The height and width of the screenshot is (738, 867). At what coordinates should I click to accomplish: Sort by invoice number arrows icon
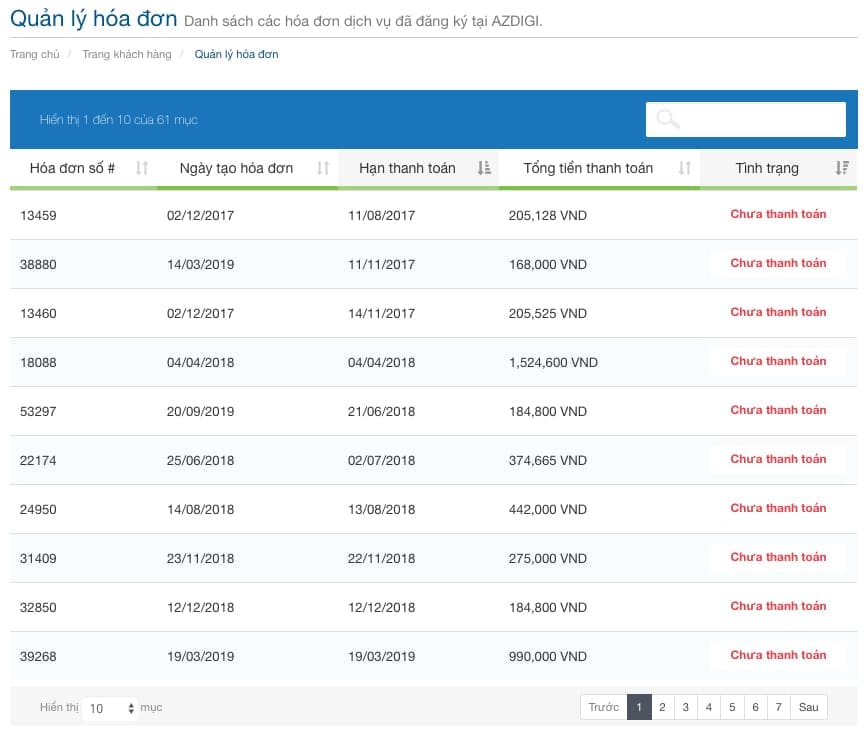[142, 168]
